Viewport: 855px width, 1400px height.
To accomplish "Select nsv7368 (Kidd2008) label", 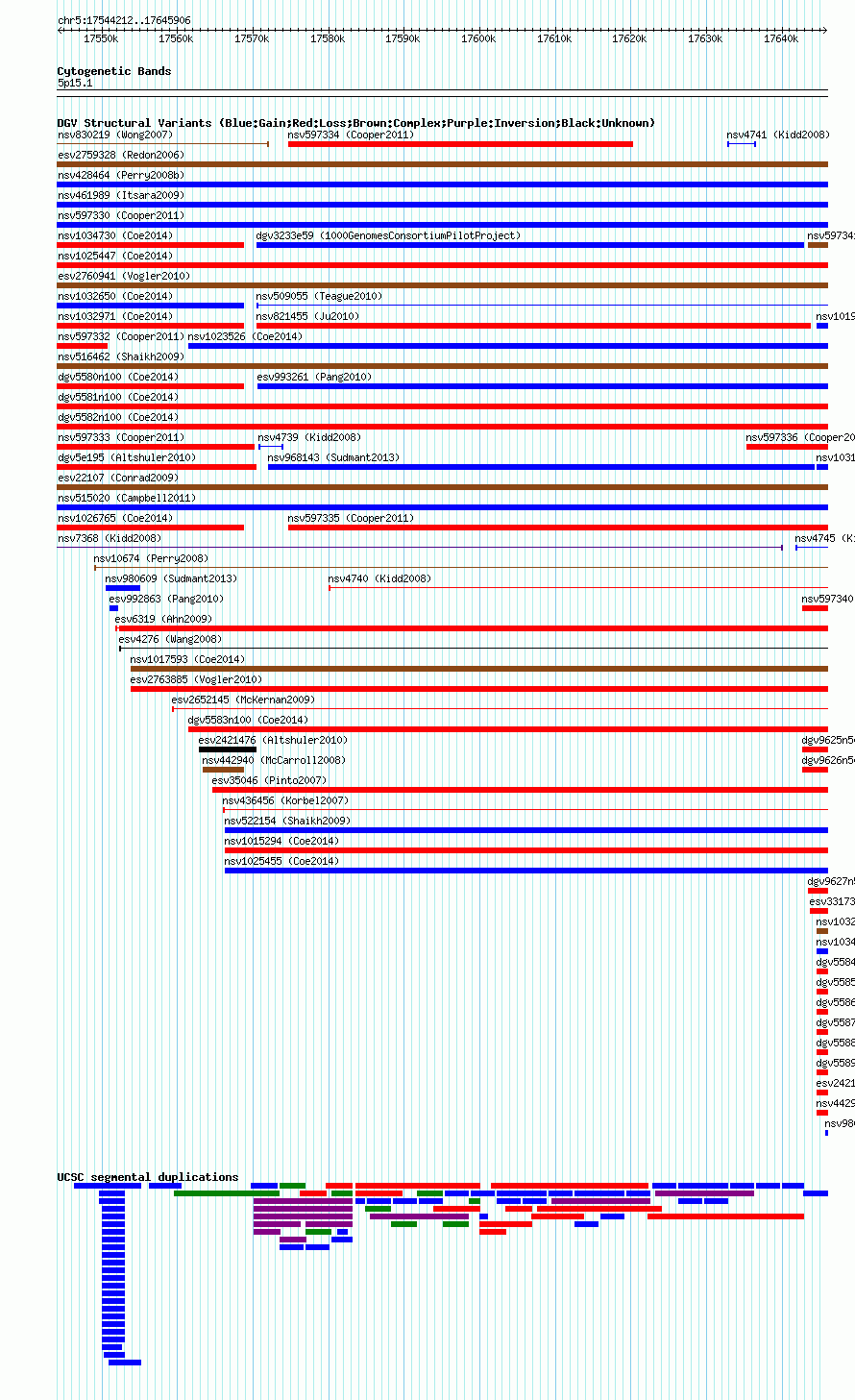I will coord(110,538).
